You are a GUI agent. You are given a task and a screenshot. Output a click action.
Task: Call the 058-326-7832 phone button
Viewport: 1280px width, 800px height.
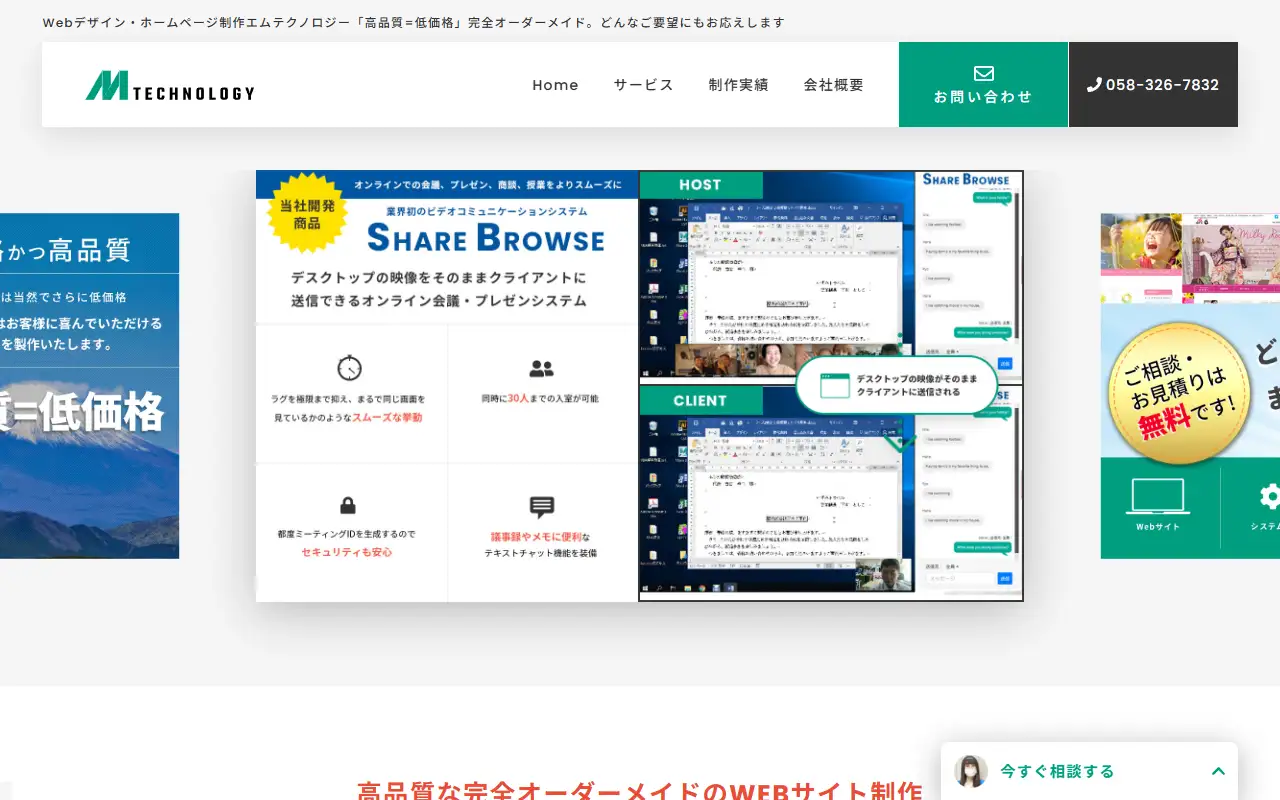(x=1153, y=85)
